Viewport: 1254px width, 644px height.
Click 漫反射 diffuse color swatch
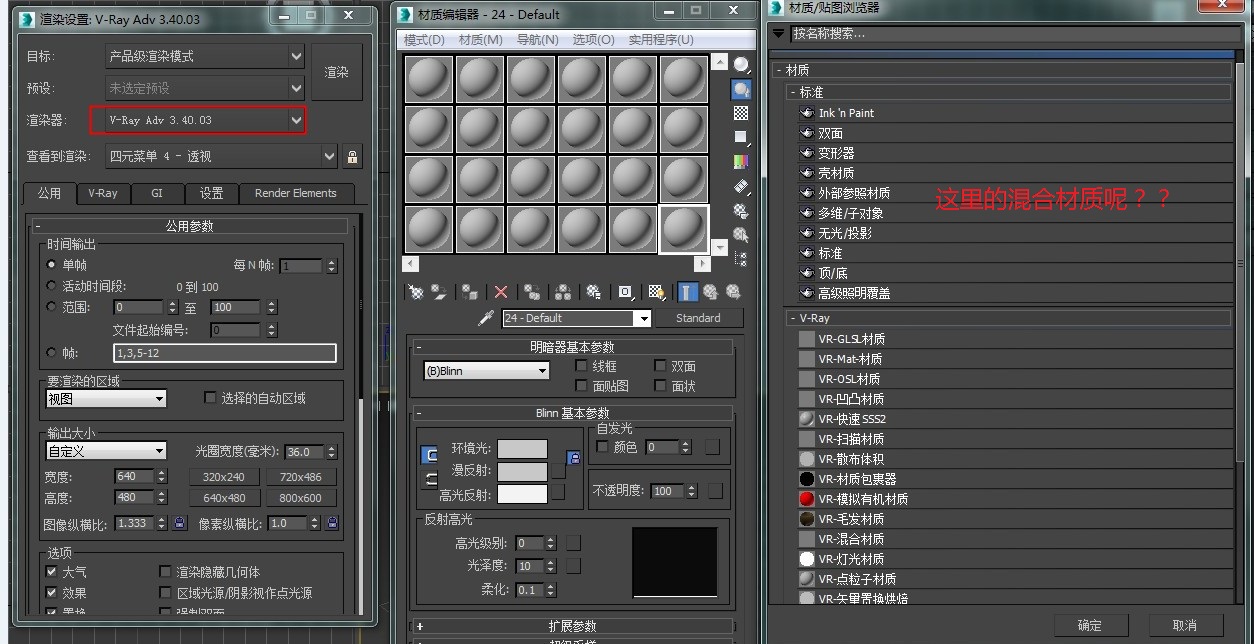tap(522, 471)
